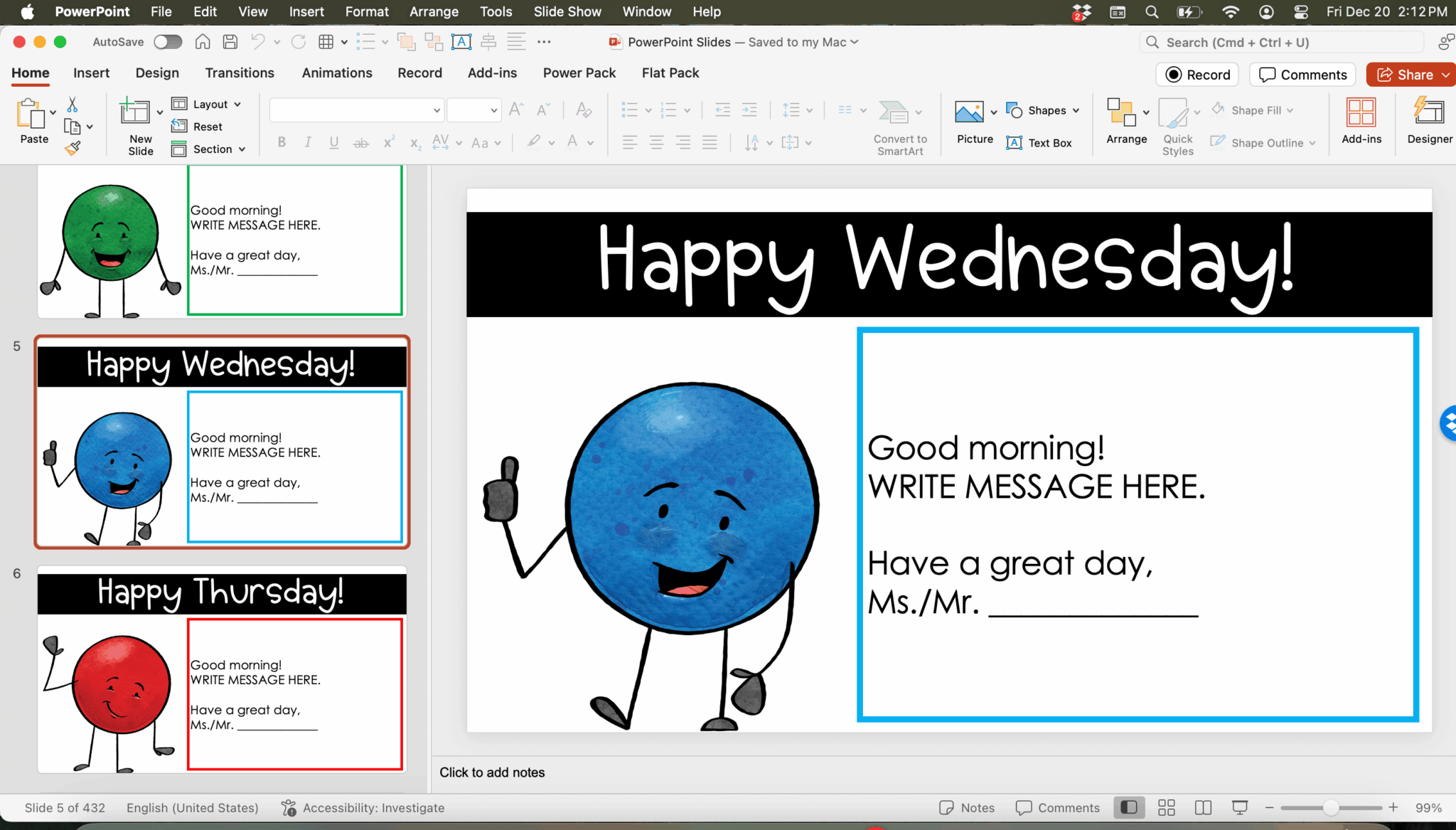Click the Add-ins icon
This screenshot has height=830, width=1456.
pyautogui.click(x=1360, y=122)
